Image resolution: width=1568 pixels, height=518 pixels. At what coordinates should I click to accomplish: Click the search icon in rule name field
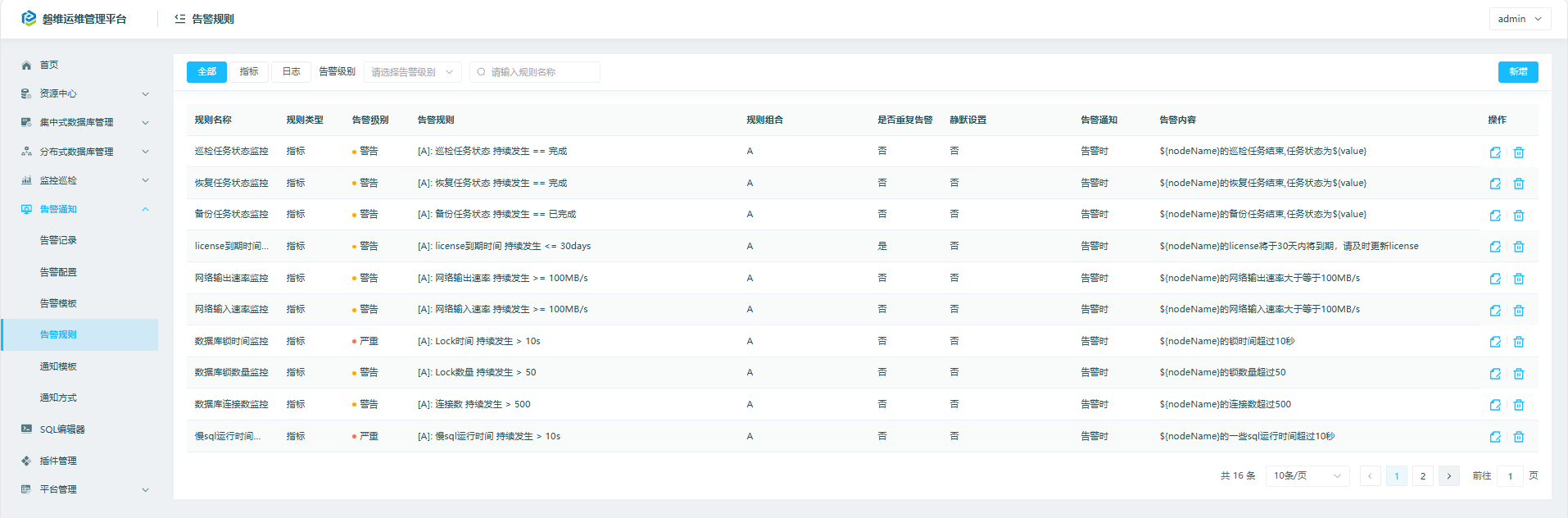(481, 72)
